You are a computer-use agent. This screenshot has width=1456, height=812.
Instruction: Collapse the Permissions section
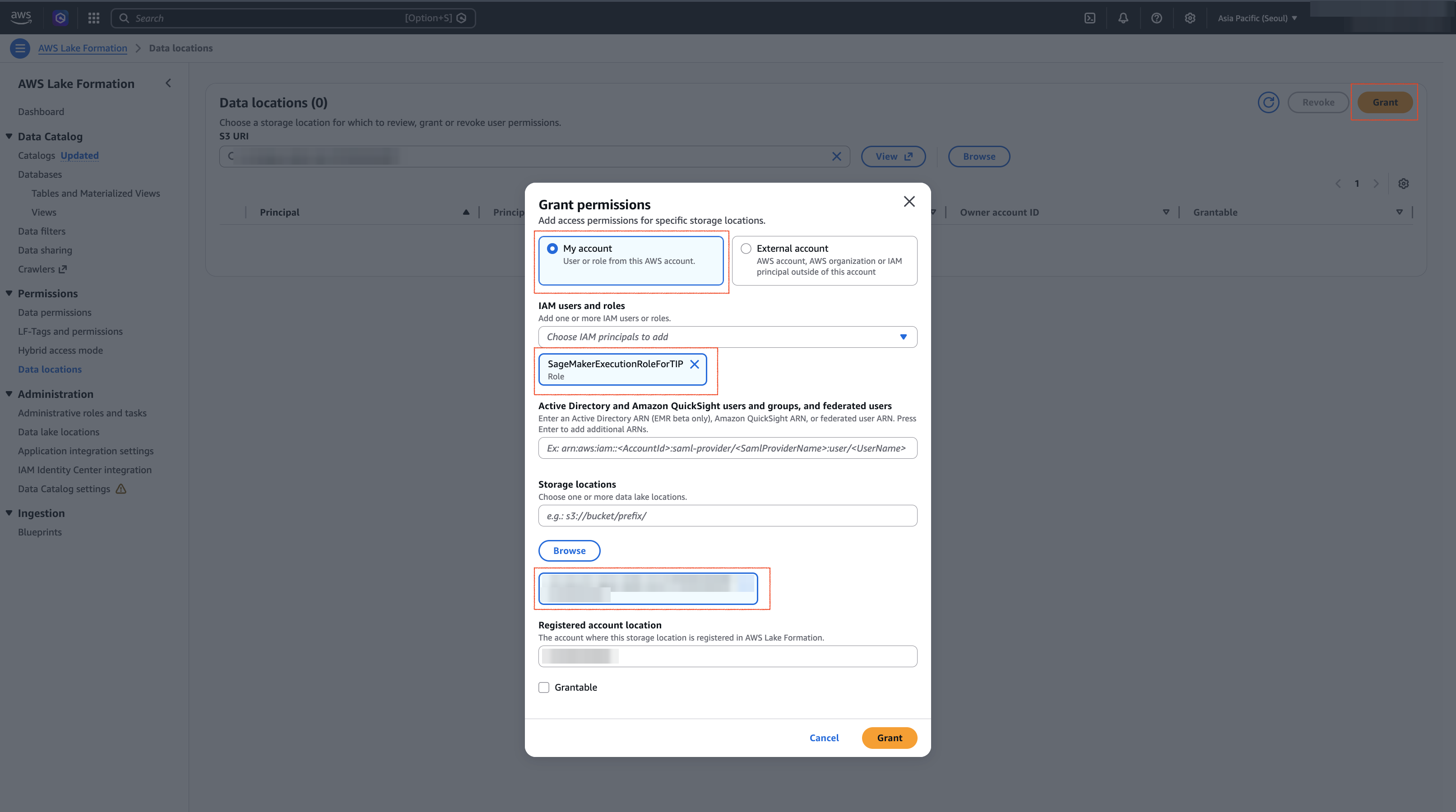pos(9,293)
